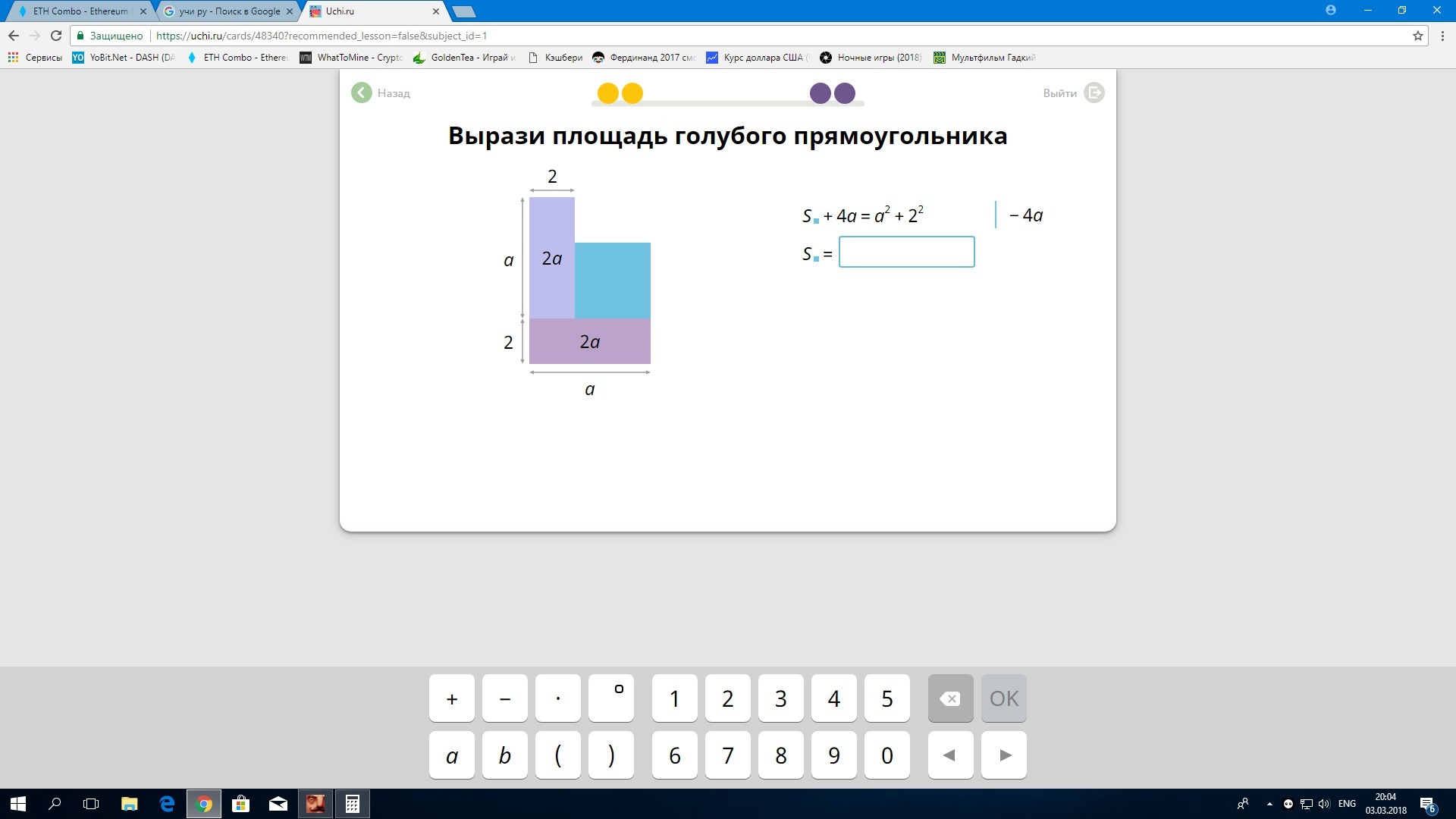Click inside the answer input field
Viewport: 1456px width, 819px height.
906,252
